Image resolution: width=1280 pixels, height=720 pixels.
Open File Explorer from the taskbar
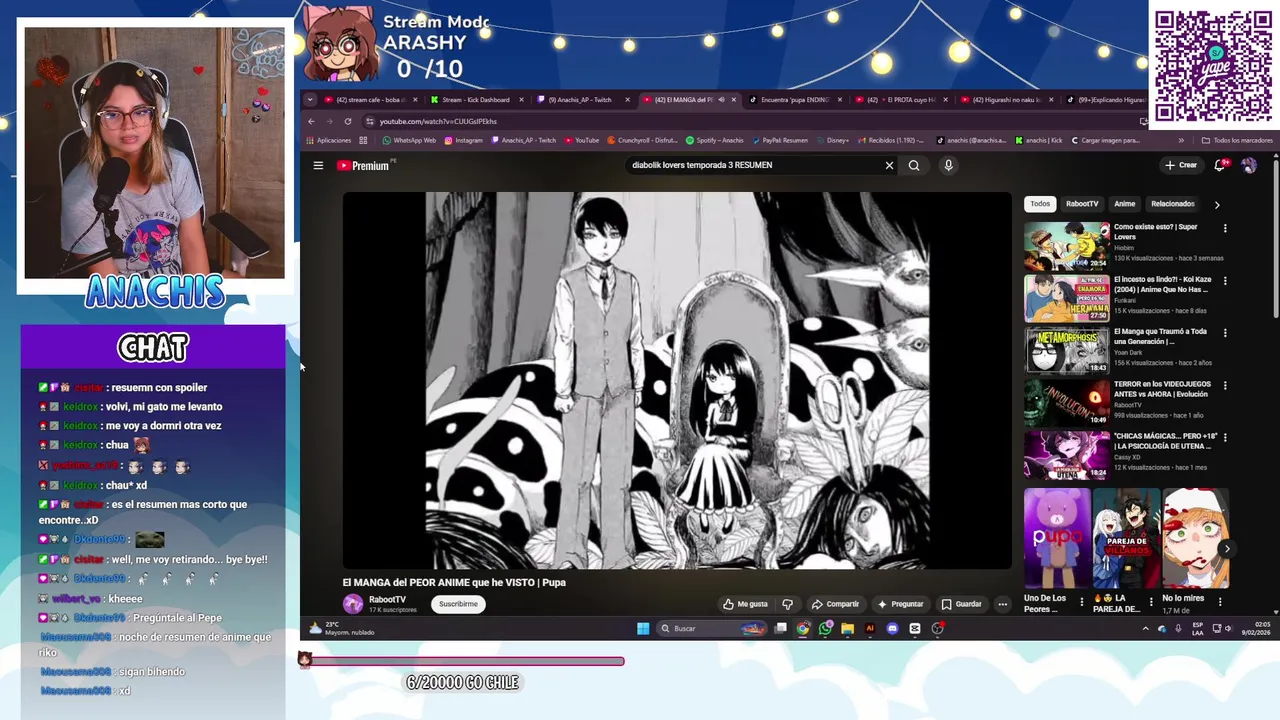tap(847, 629)
